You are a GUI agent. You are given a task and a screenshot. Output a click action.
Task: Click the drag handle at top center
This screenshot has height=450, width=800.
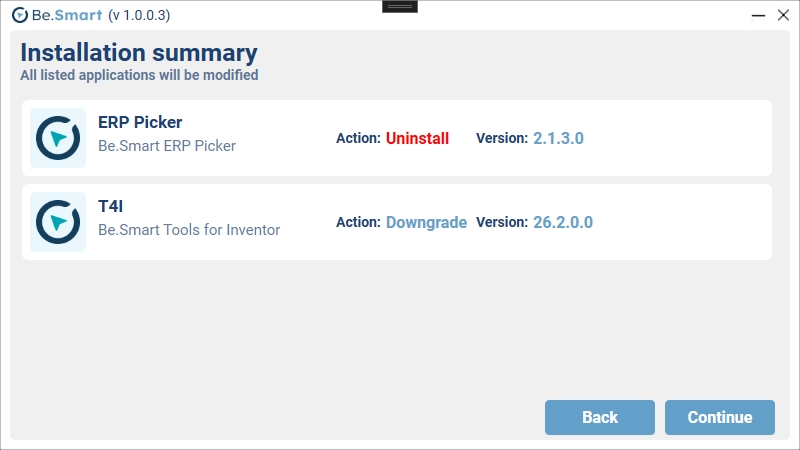tap(400, 6)
